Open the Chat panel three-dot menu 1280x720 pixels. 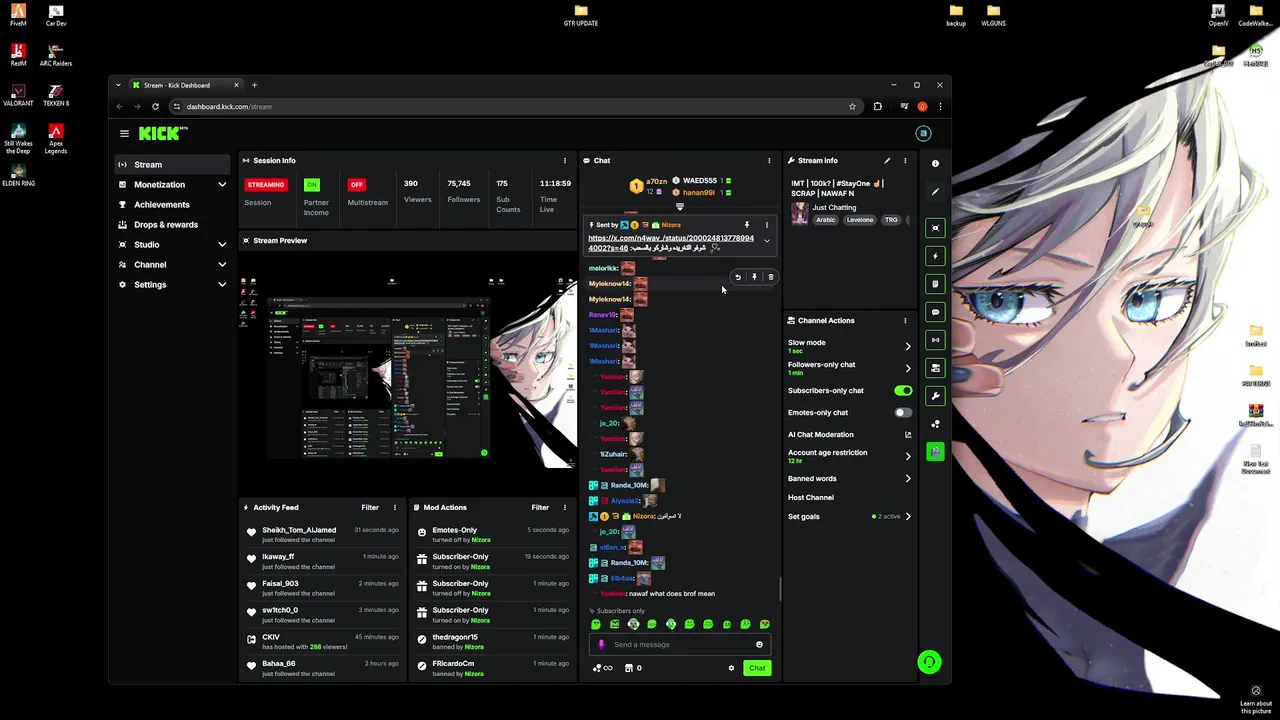coord(769,160)
